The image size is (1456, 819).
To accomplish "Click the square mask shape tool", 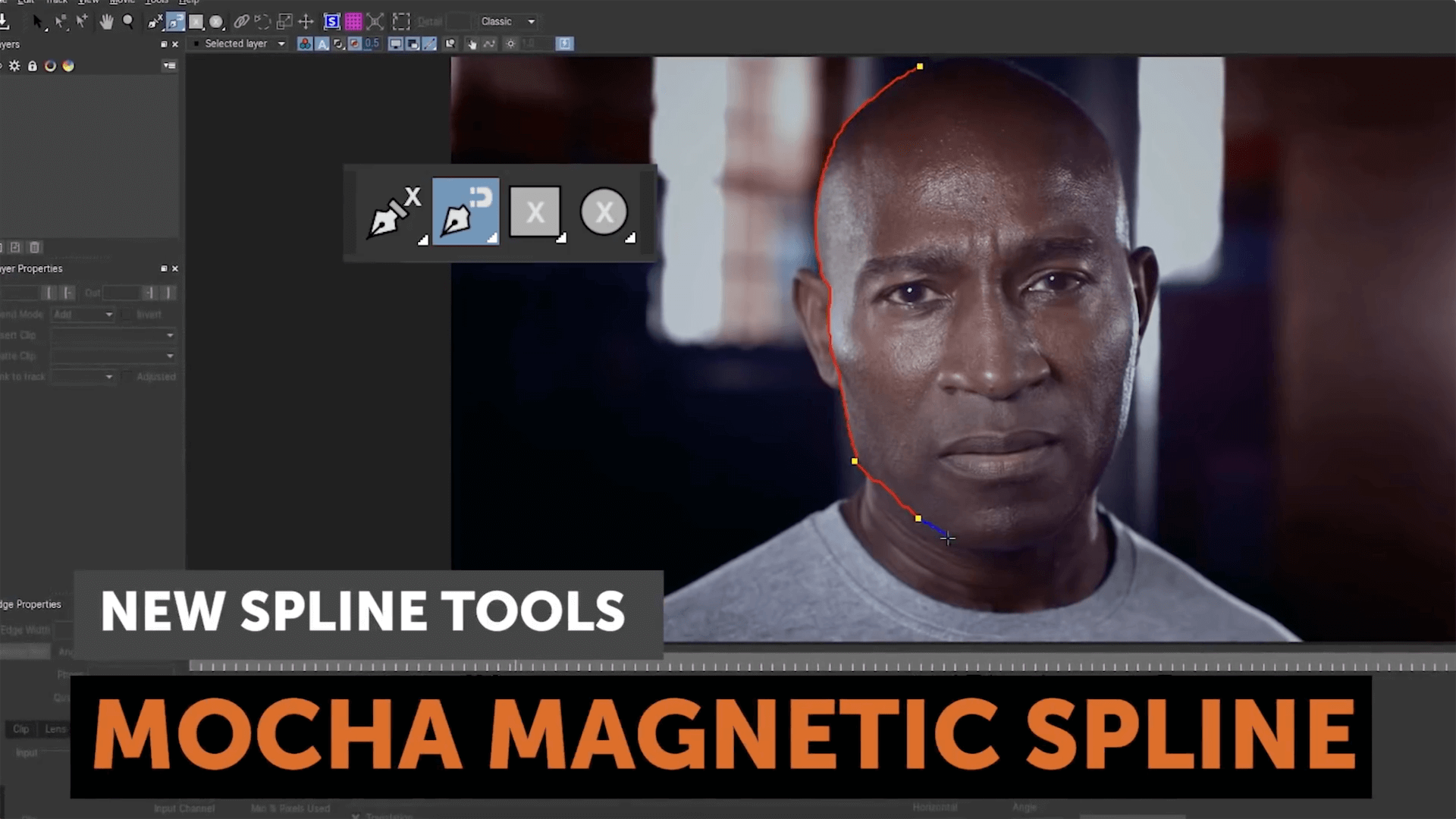I will 535,212.
